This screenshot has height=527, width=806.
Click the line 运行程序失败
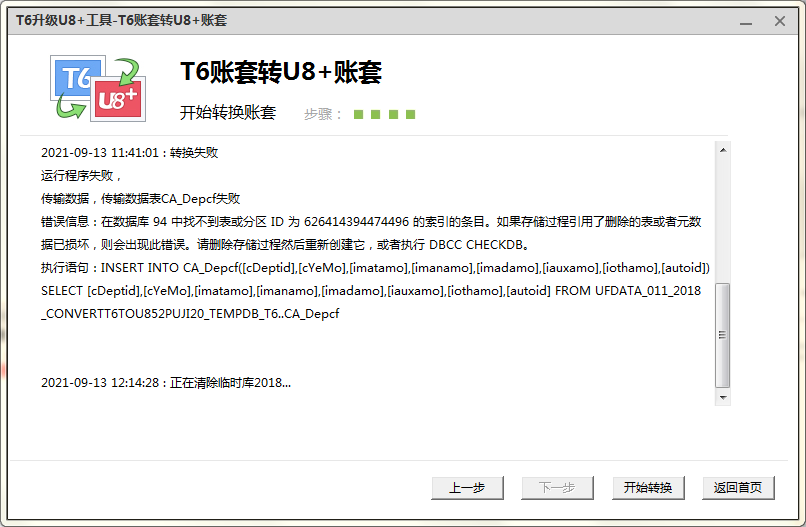point(81,176)
